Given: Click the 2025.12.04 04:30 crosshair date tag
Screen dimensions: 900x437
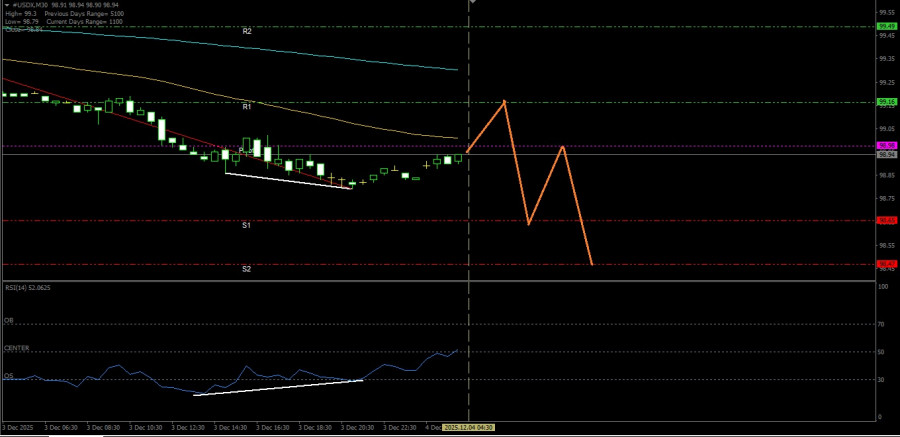Looking at the screenshot, I should [x=469, y=428].
